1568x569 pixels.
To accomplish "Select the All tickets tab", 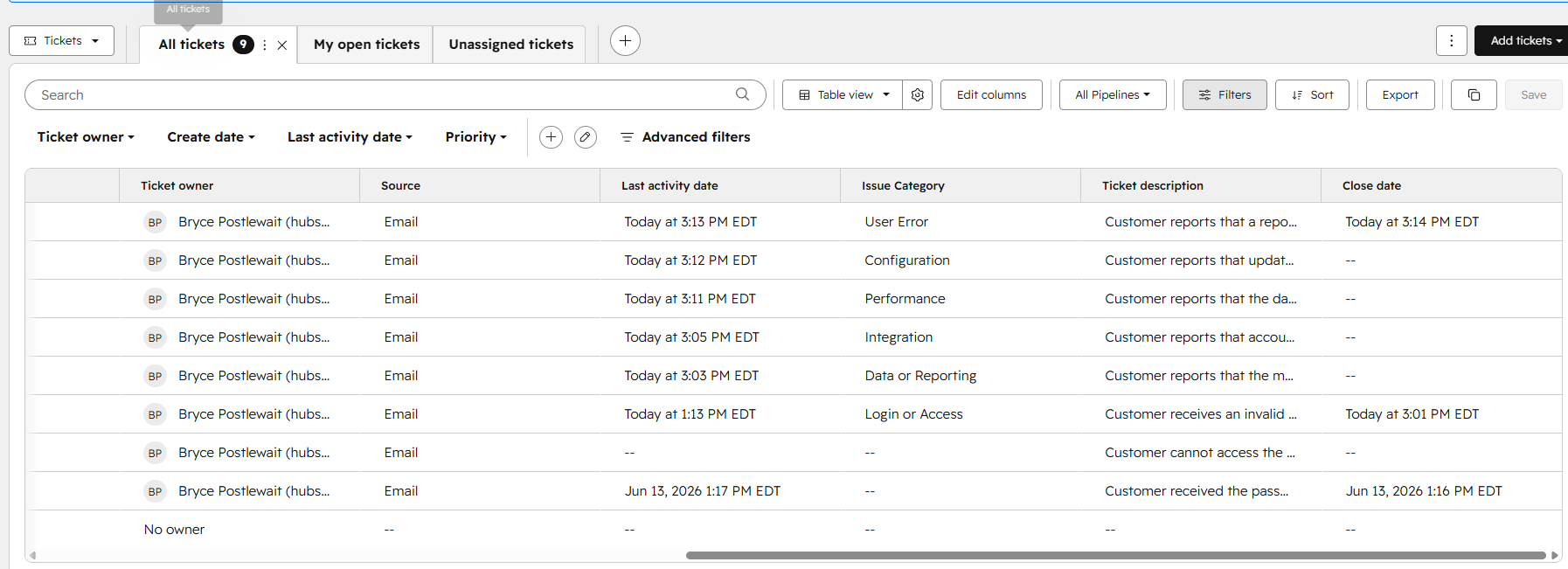I will (191, 45).
